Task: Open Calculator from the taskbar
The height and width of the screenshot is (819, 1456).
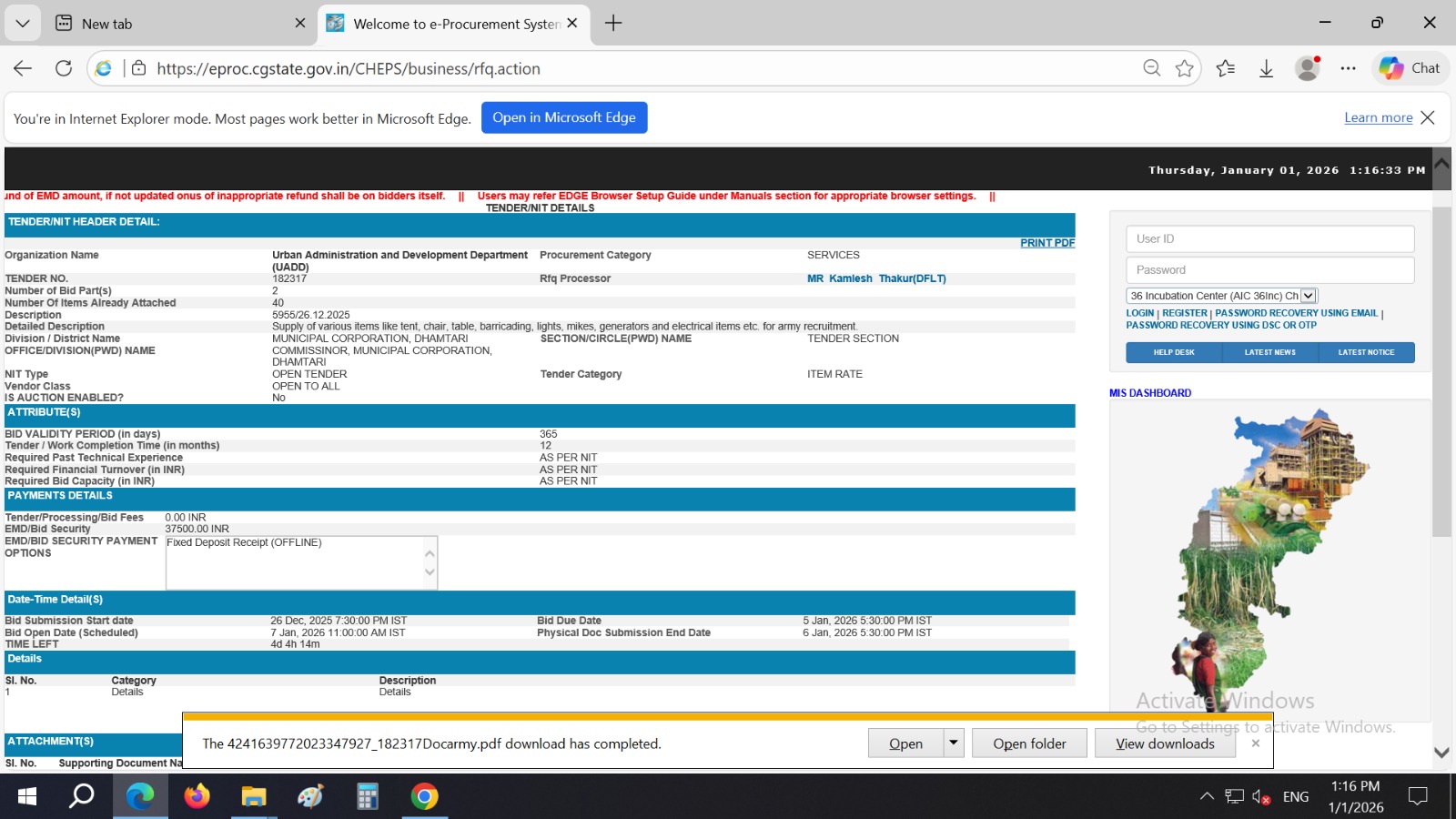Action: coord(367,796)
